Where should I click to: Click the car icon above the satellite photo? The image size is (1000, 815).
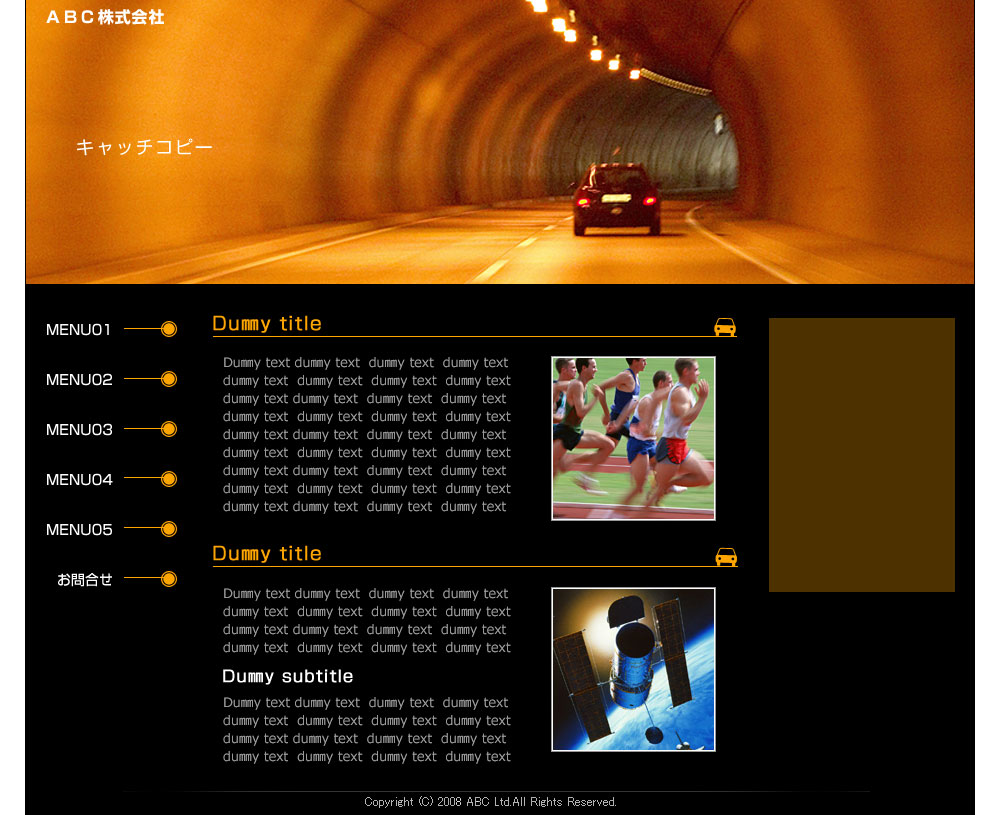pos(726,557)
